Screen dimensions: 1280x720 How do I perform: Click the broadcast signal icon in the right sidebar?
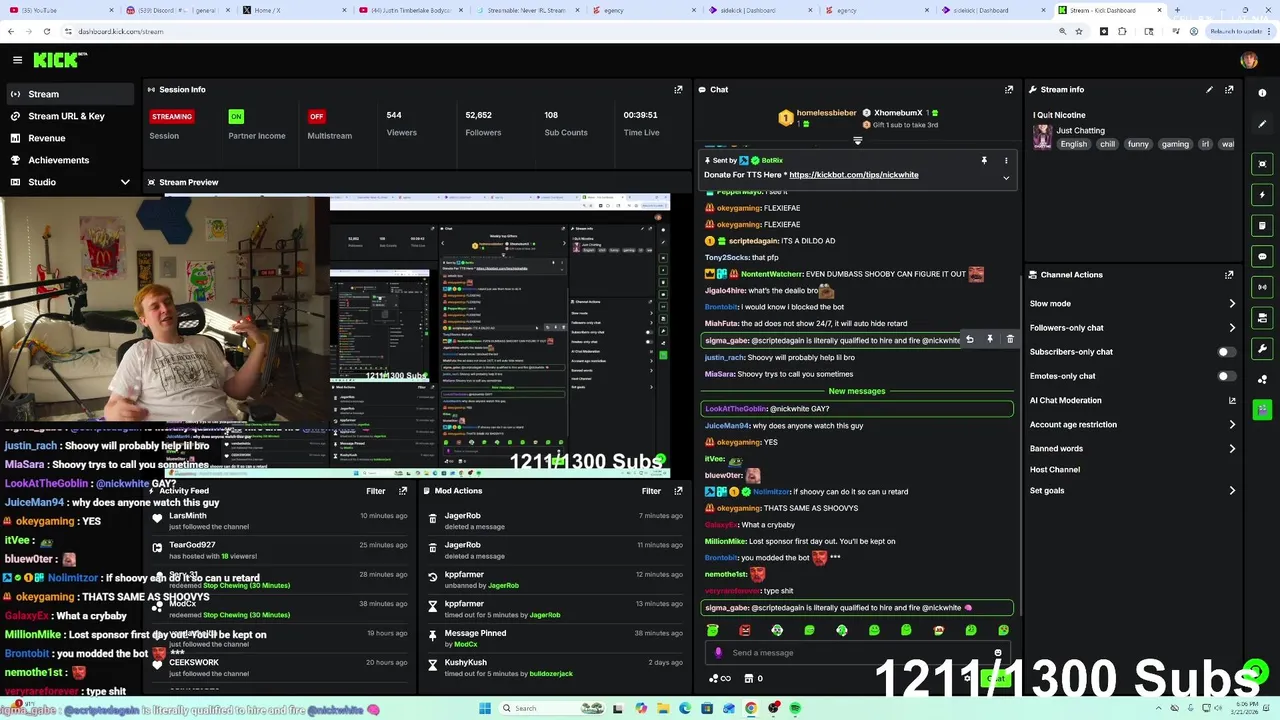click(x=1262, y=288)
